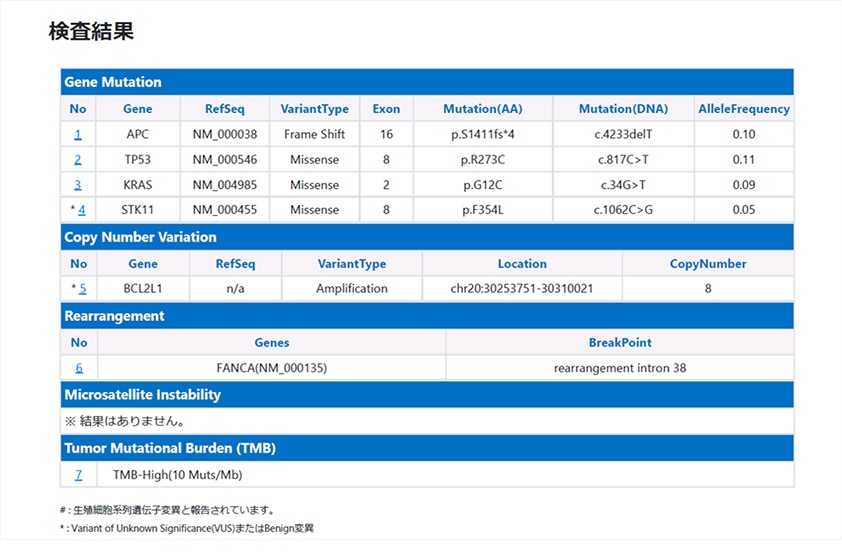Click the VariantType column header in Gene Mutation
This screenshot has width=842, height=560.
[x=314, y=109]
